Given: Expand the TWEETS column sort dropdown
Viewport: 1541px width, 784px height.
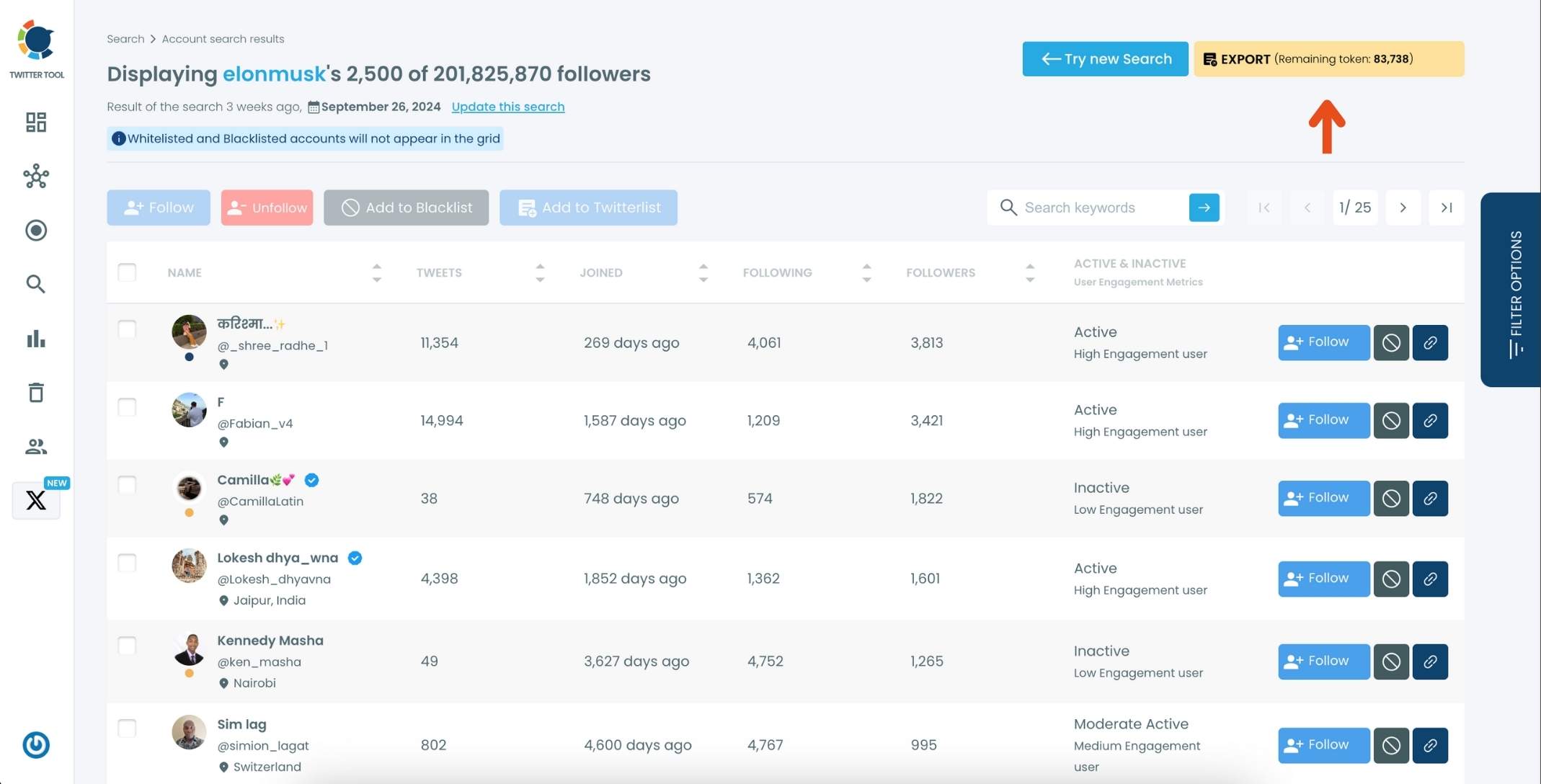Looking at the screenshot, I should click(x=540, y=272).
